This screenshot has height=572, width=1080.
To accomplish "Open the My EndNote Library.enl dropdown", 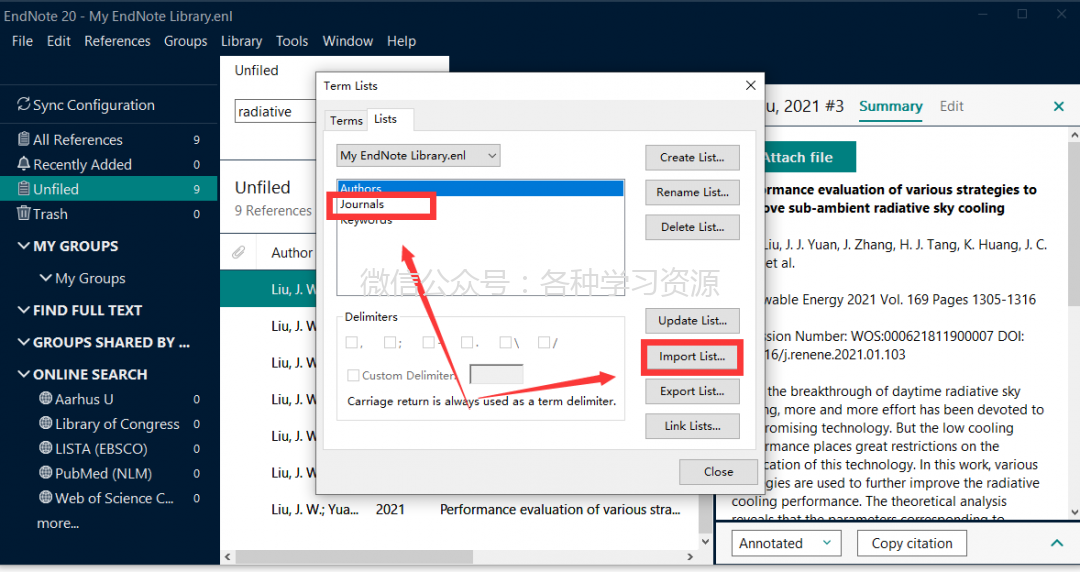I will [x=418, y=155].
